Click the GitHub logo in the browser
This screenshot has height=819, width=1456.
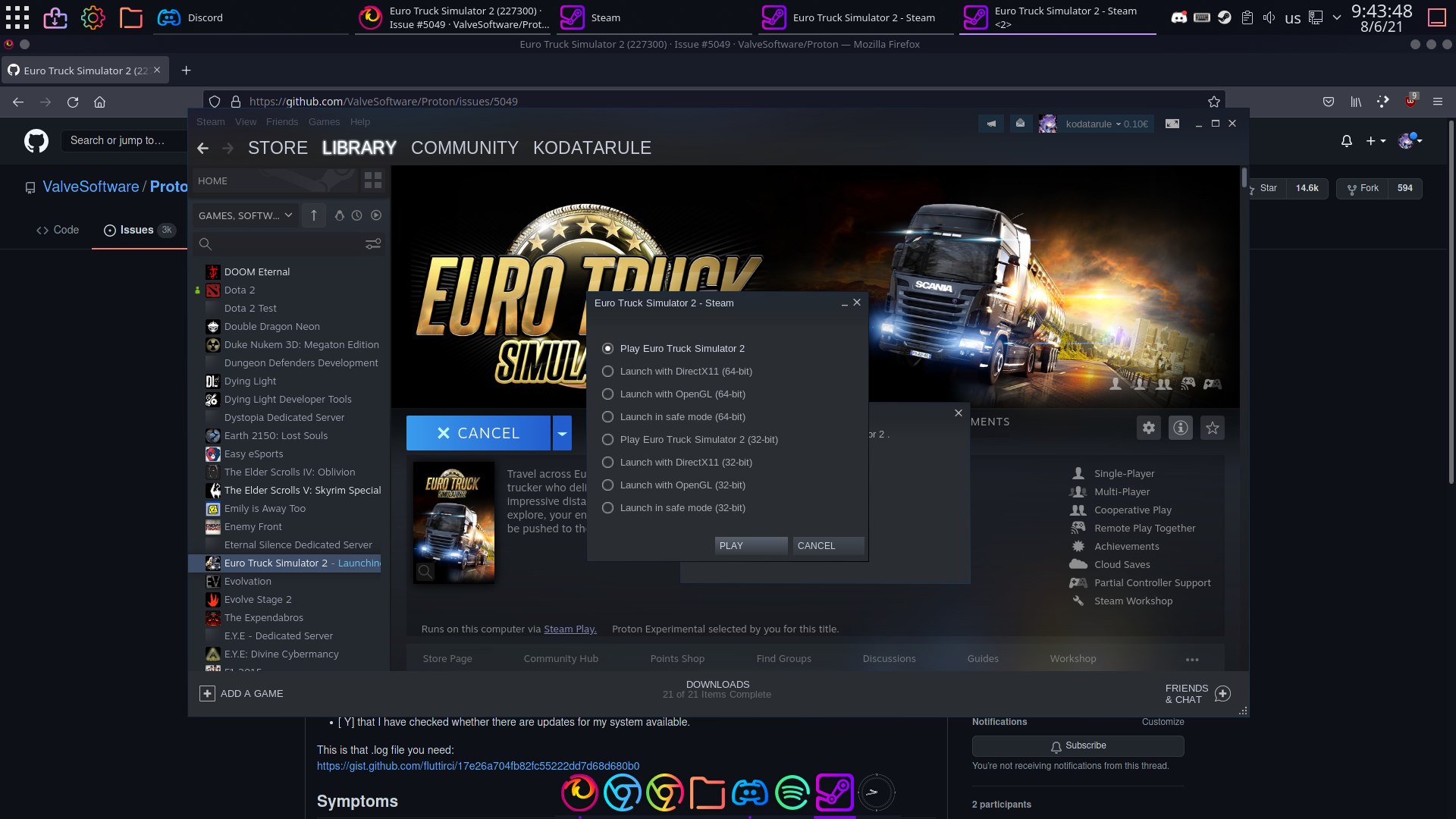pos(36,141)
